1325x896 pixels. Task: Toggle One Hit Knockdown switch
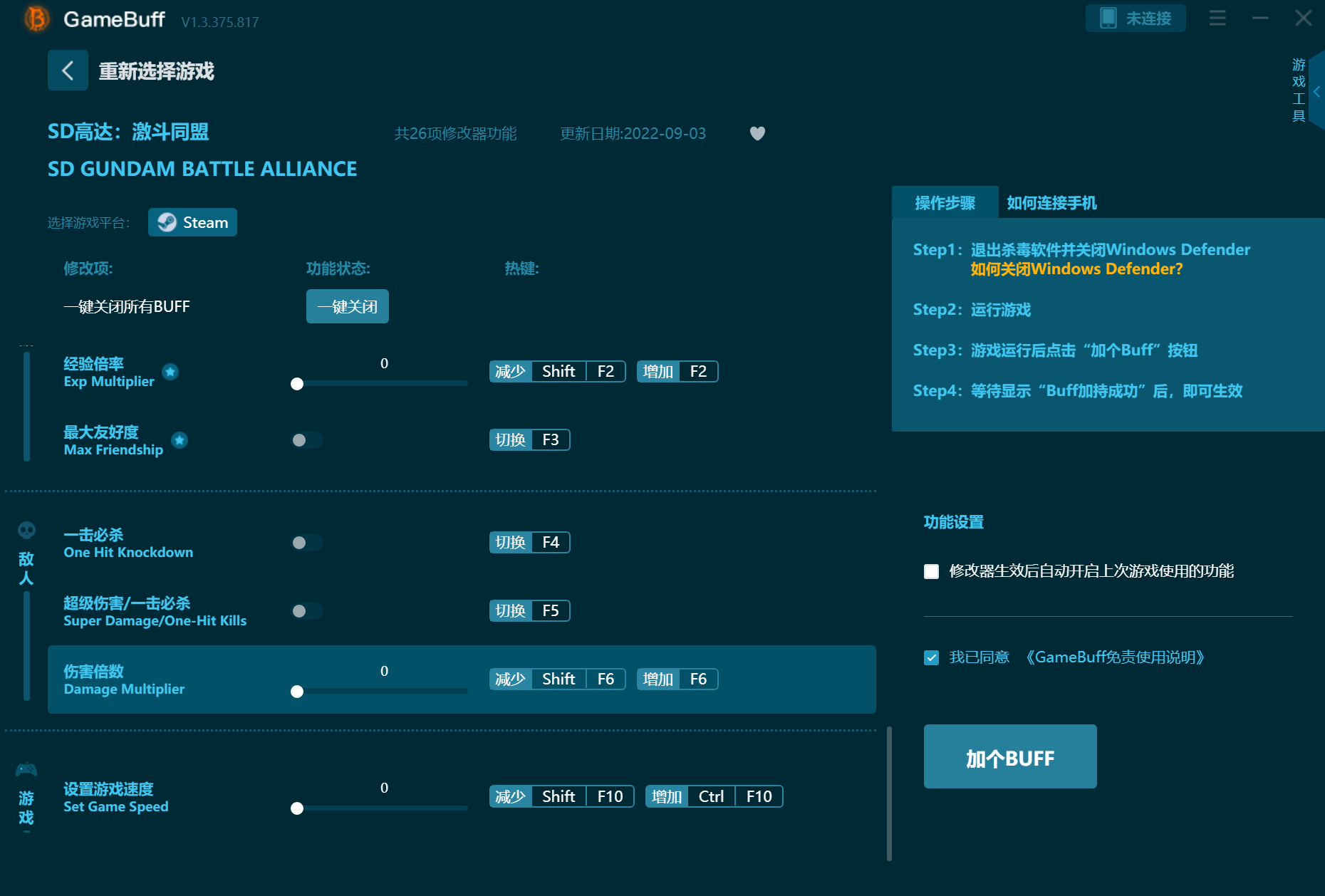(x=307, y=543)
